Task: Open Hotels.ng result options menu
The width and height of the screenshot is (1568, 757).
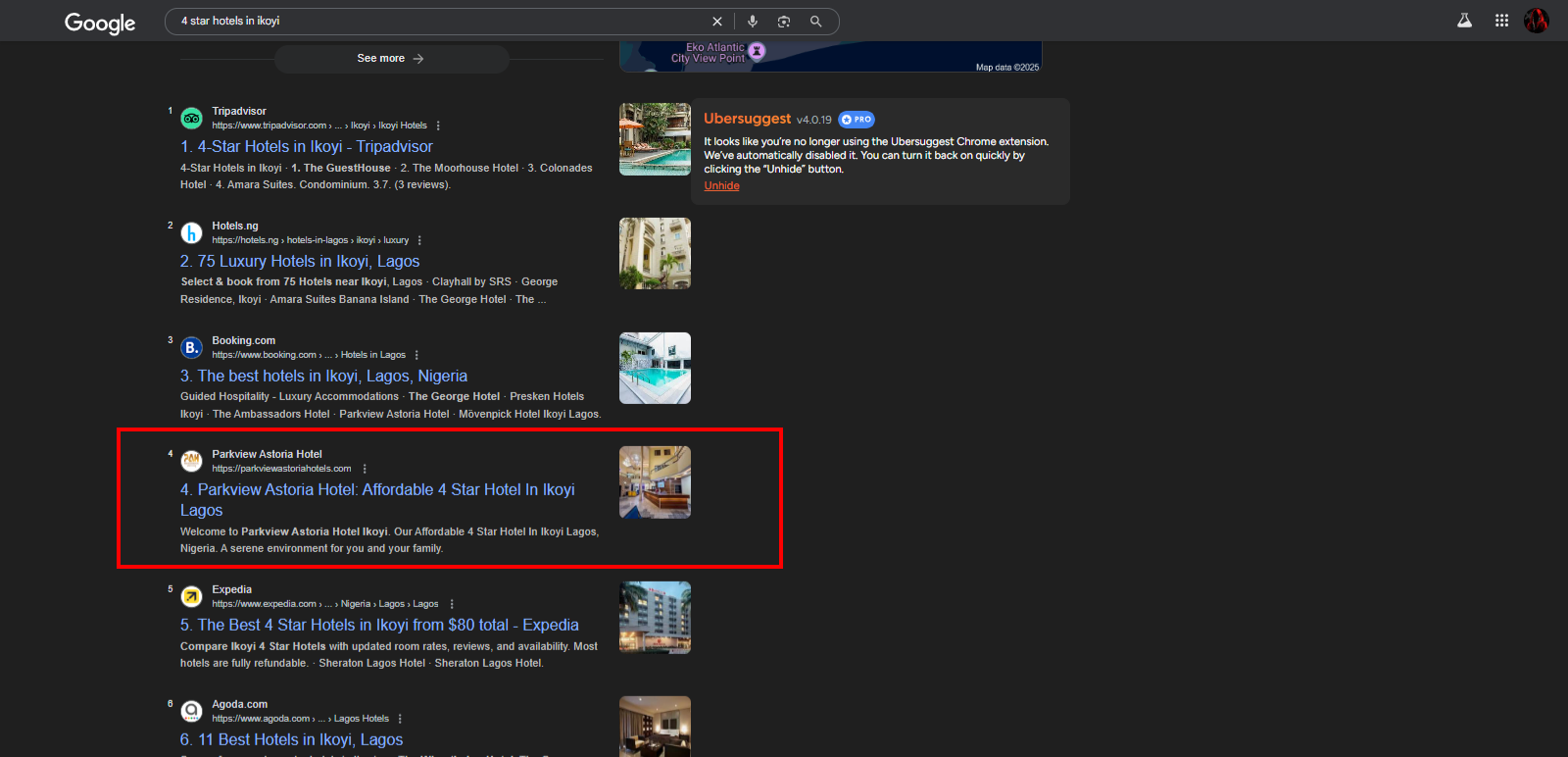Action: point(419,240)
